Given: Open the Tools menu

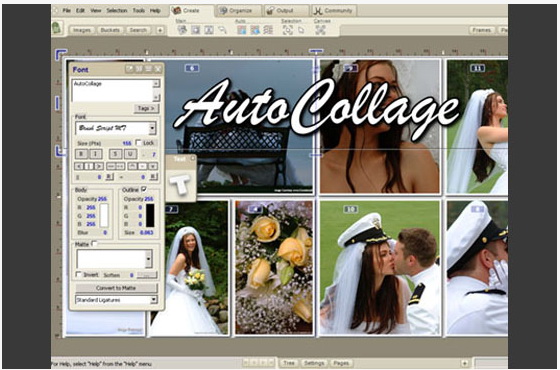Looking at the screenshot, I should [139, 10].
